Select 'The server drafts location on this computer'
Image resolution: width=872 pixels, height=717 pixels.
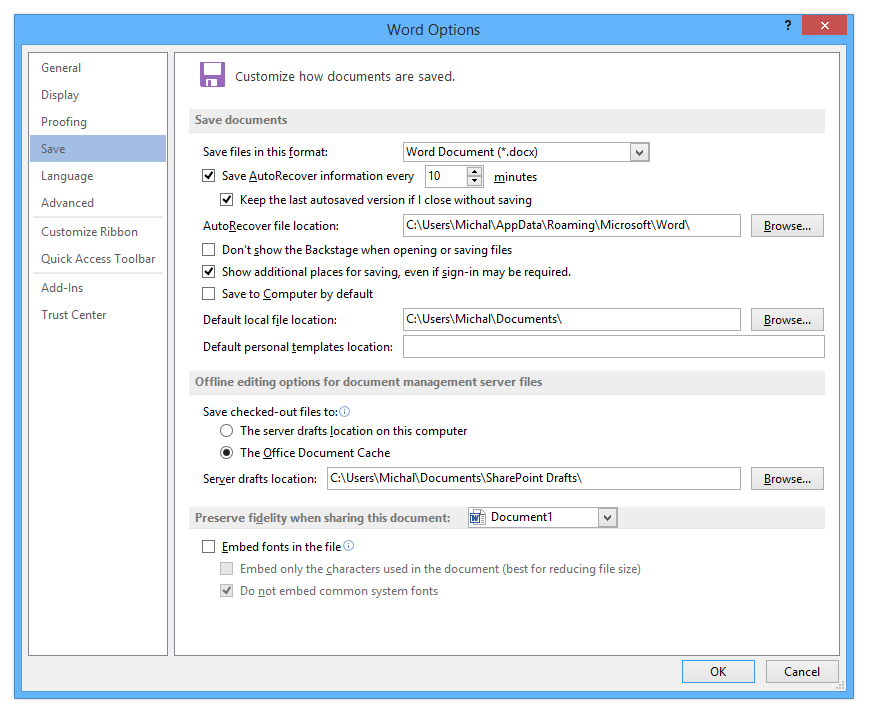[225, 431]
